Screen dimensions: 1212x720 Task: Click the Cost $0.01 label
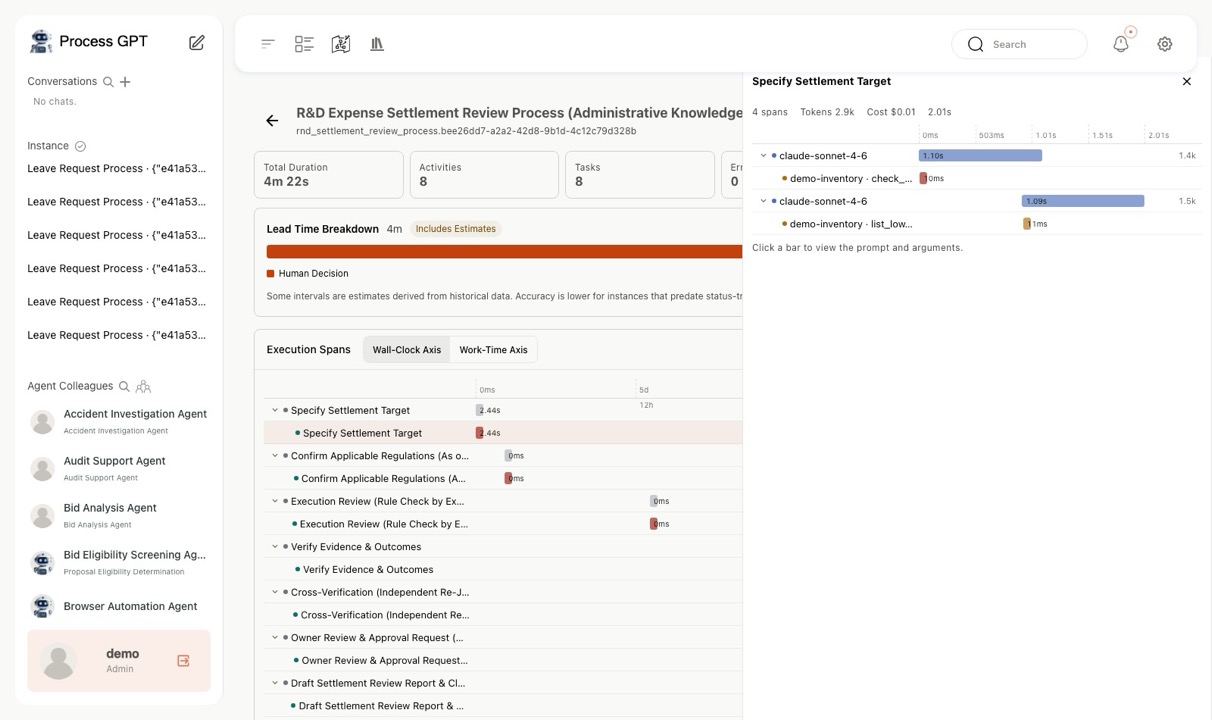coord(891,112)
